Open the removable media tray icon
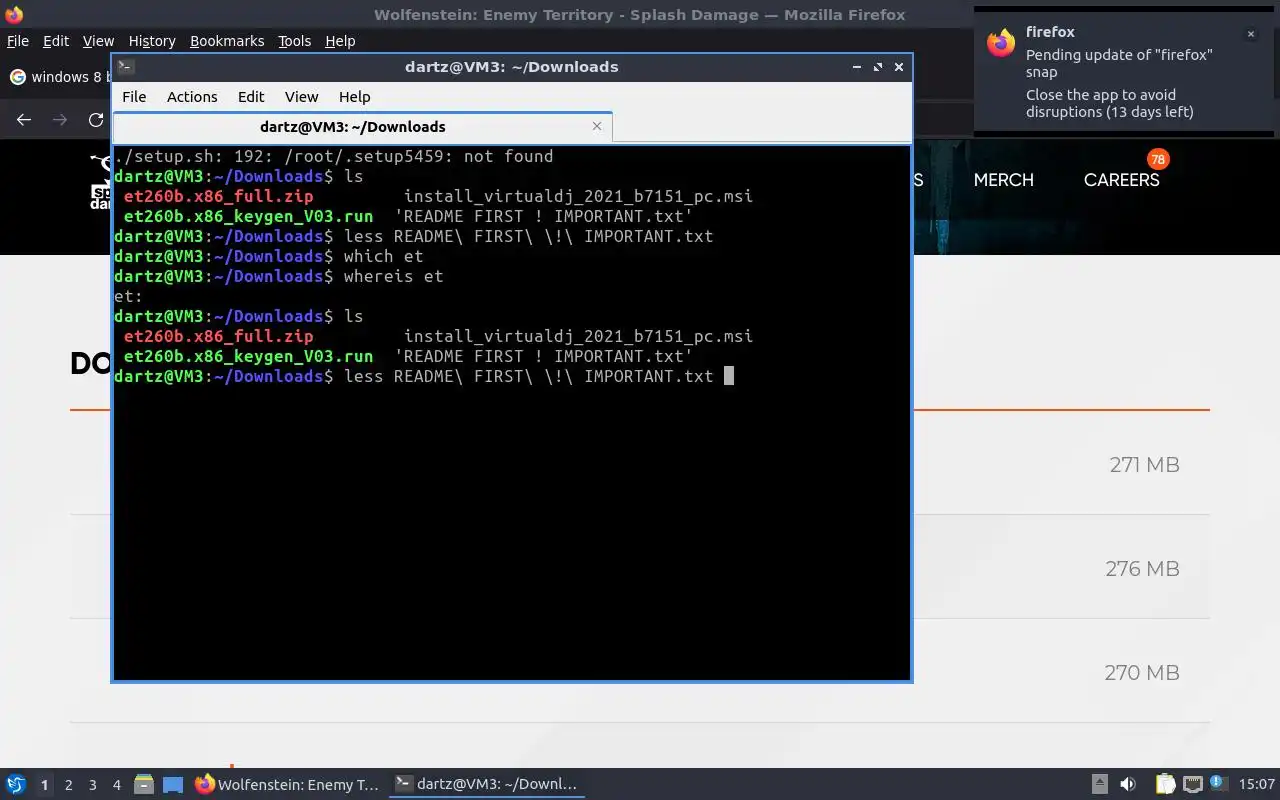Screen dimensions: 1280x800 pos(1099,785)
